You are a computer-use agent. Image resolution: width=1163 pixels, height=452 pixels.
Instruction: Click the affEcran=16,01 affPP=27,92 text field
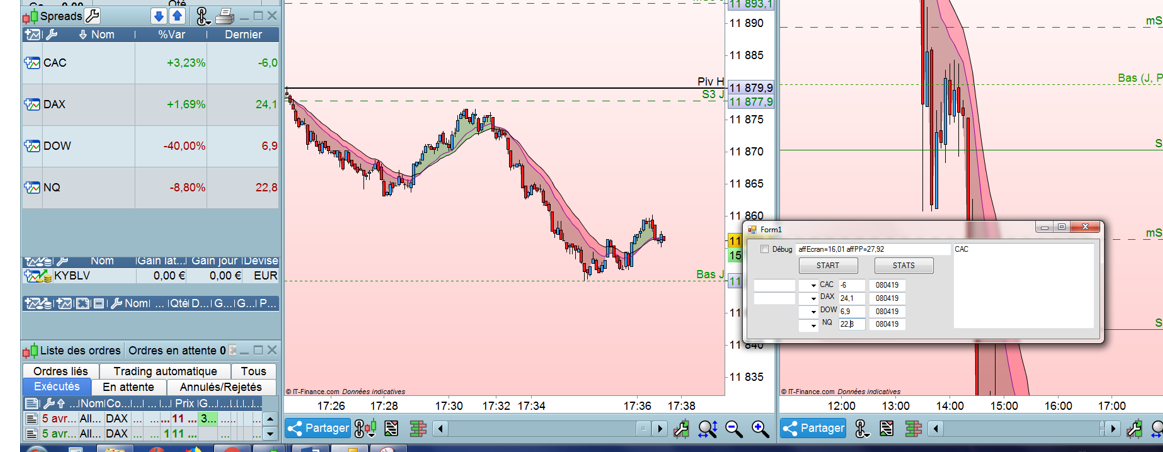(x=873, y=250)
